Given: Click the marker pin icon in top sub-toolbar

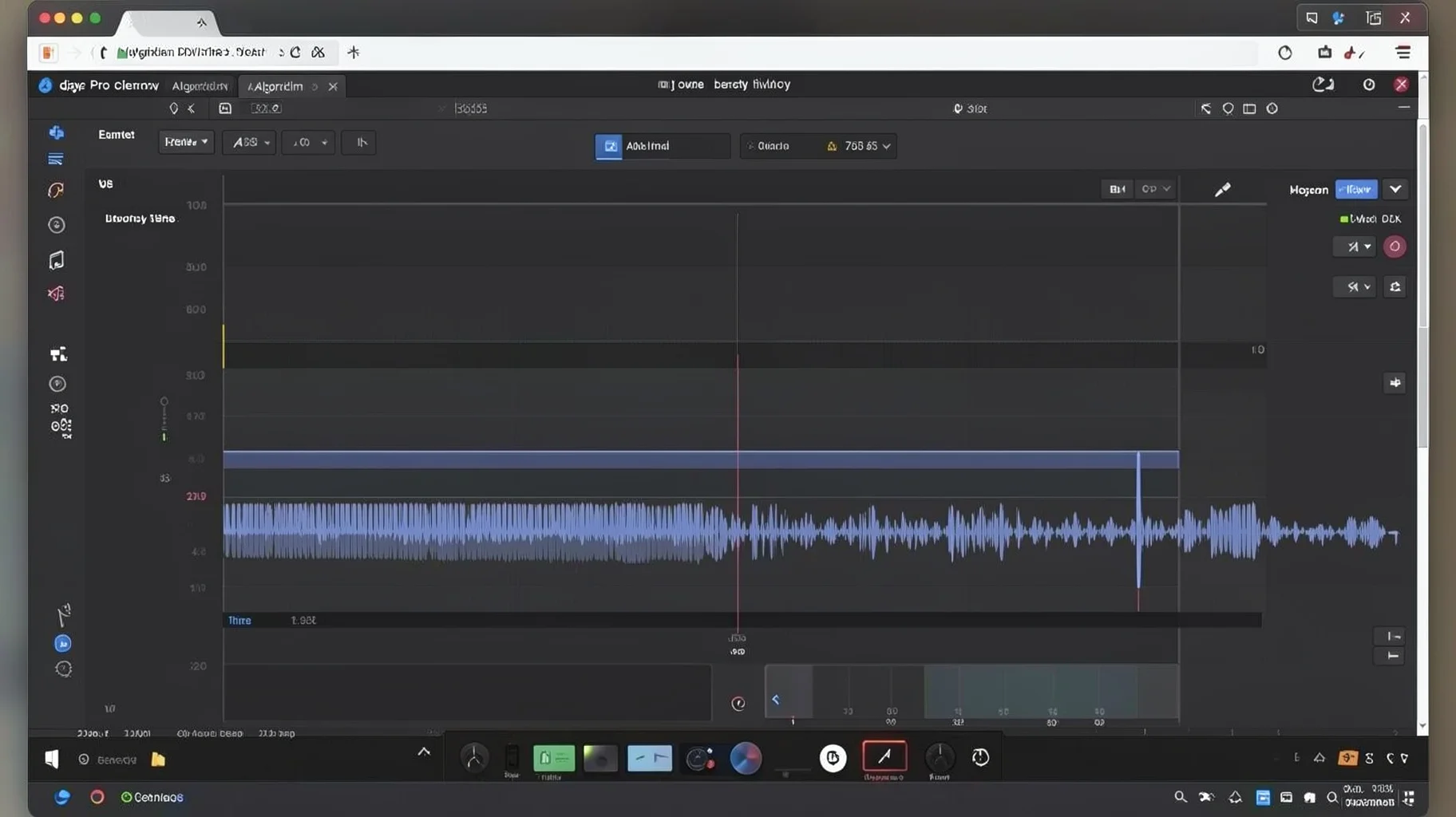Looking at the screenshot, I should tap(173, 109).
